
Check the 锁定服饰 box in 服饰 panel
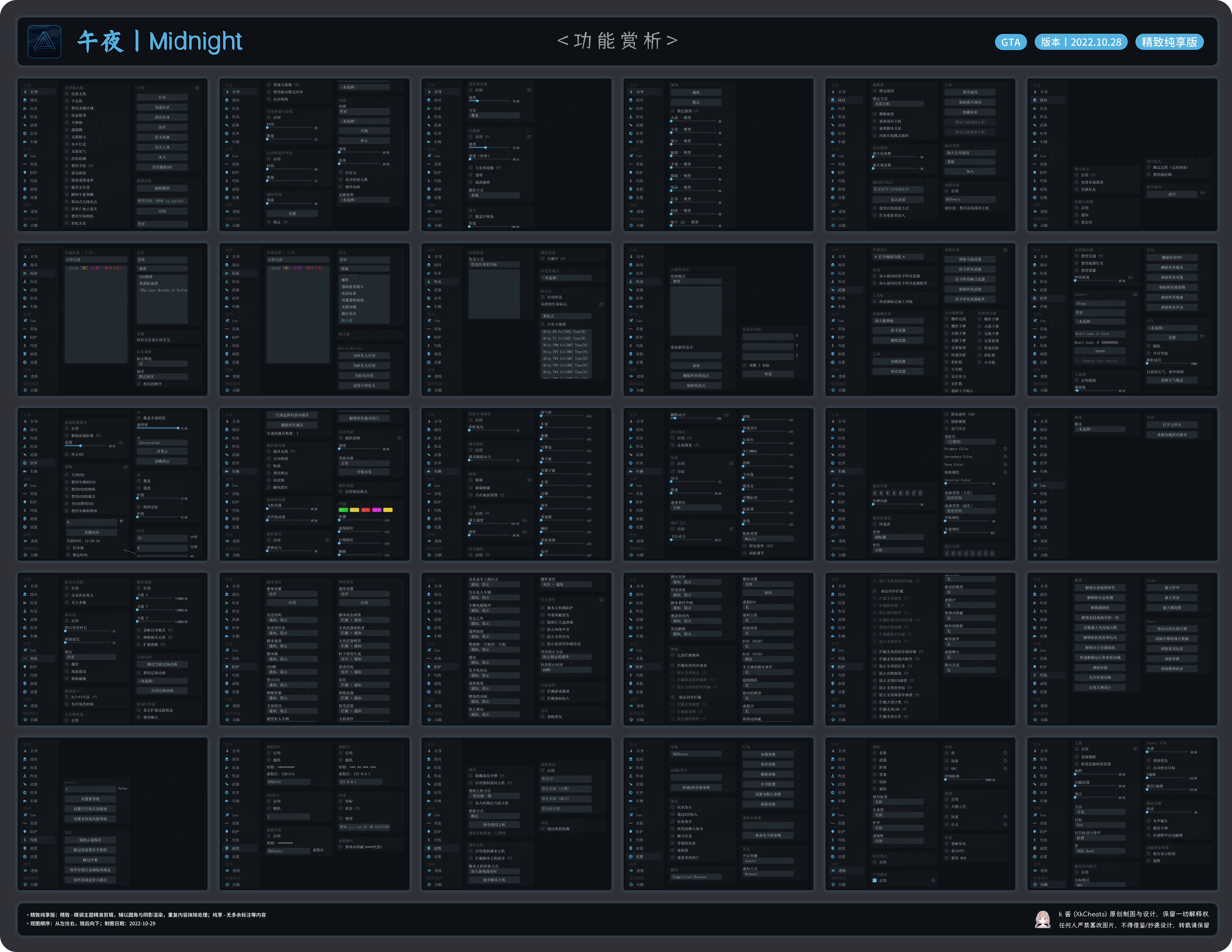point(673,111)
